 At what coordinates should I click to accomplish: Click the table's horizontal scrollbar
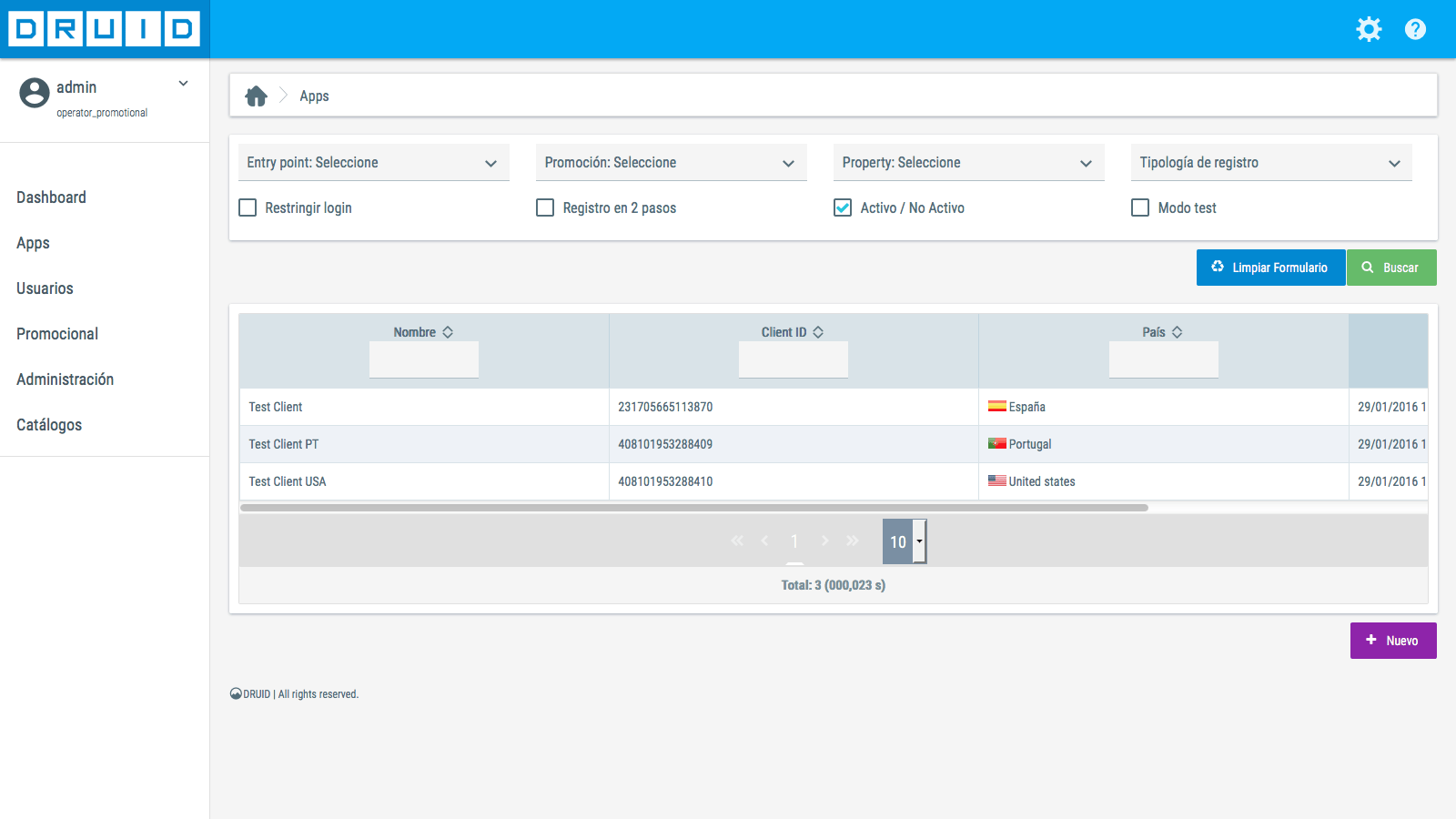click(693, 508)
